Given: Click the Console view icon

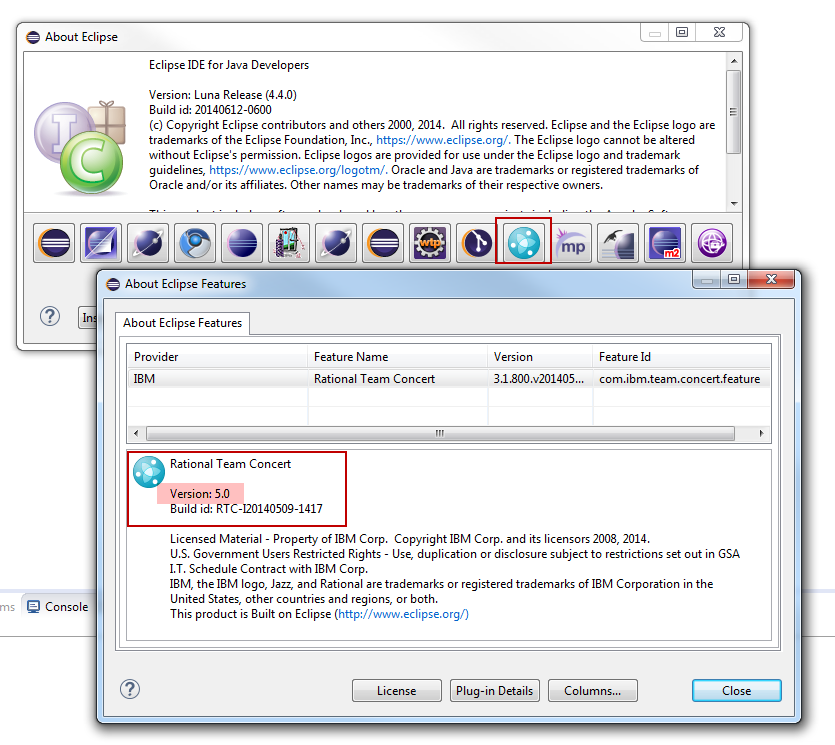Looking at the screenshot, I should [x=34, y=607].
